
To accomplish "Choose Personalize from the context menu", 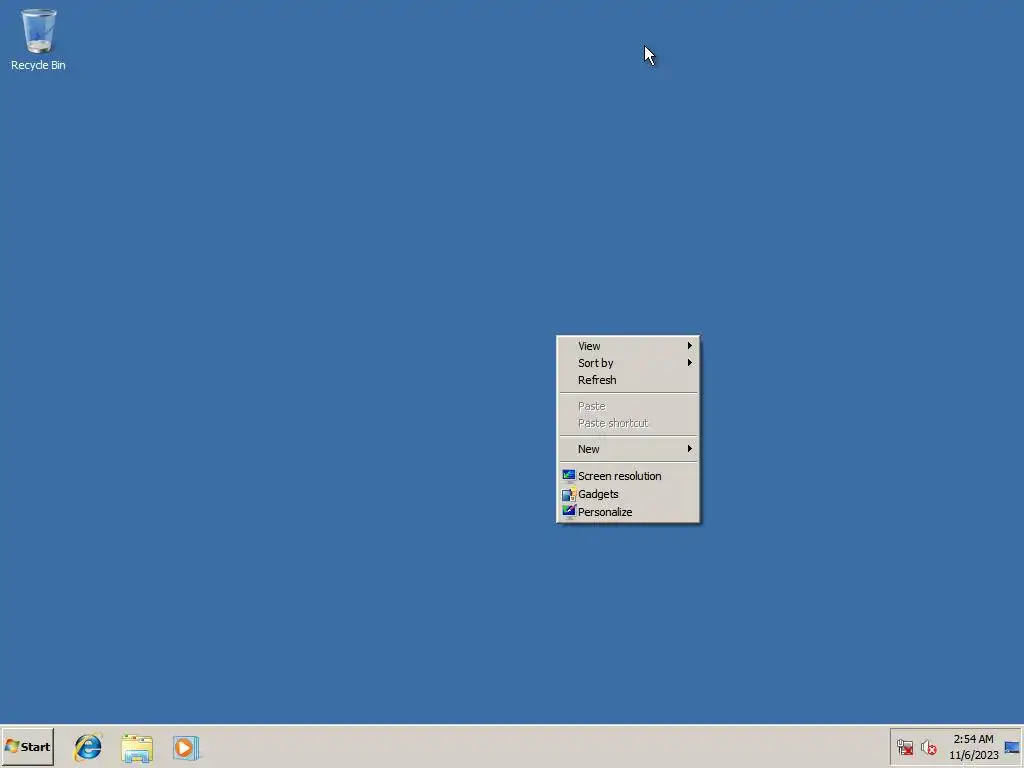I will (628, 512).
